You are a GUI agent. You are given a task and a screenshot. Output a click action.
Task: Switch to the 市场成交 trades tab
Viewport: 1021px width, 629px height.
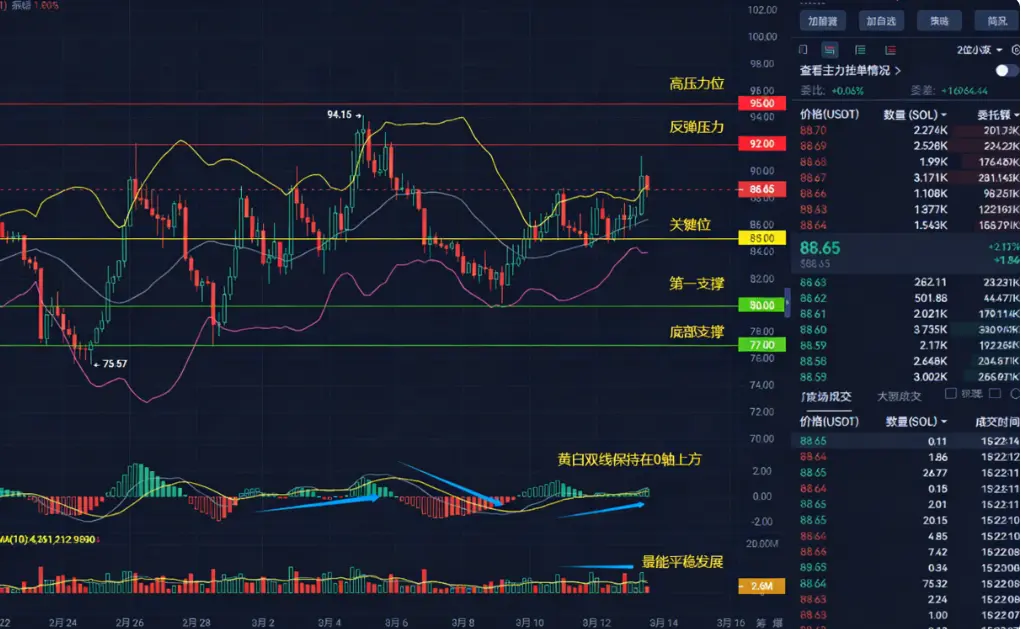(826, 396)
